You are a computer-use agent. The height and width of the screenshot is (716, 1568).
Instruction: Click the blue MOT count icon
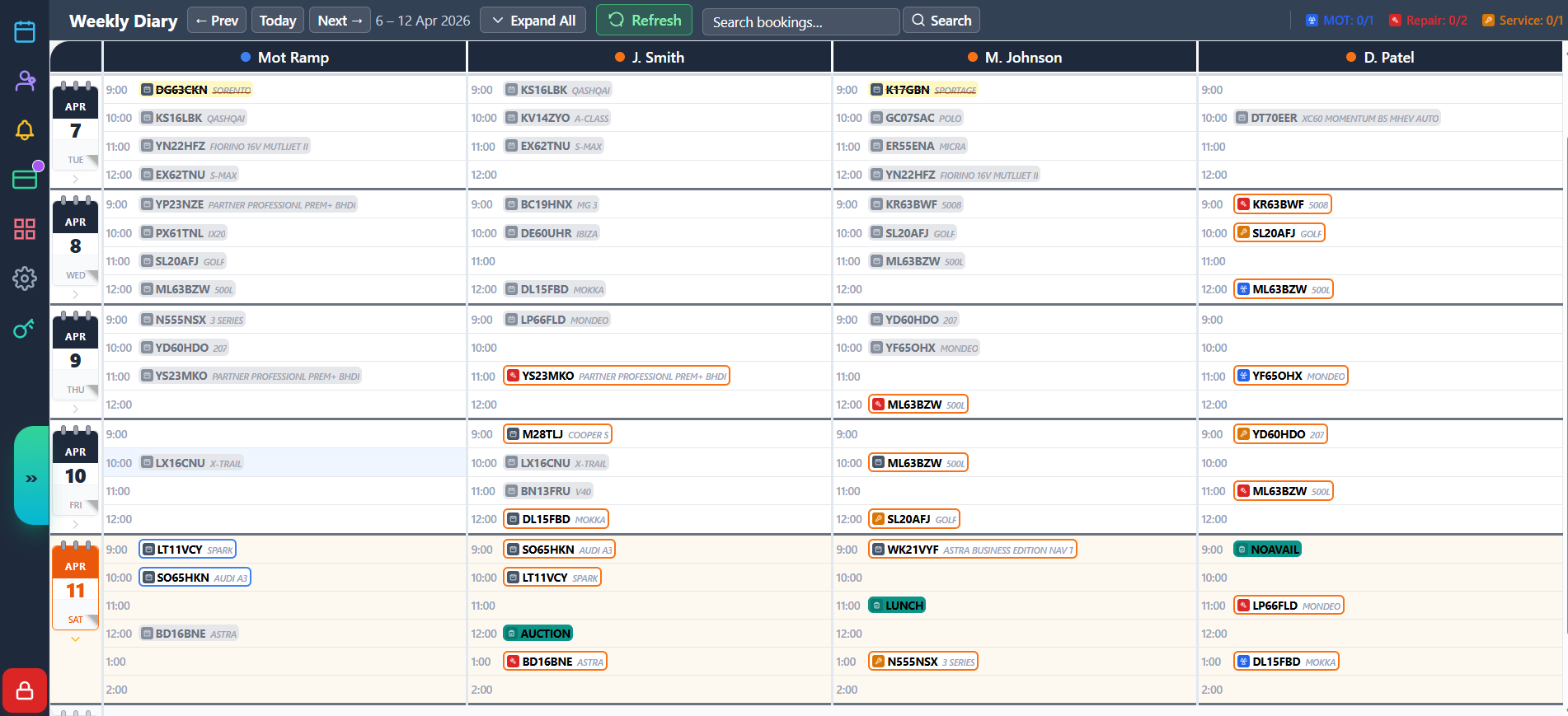[x=1312, y=21]
